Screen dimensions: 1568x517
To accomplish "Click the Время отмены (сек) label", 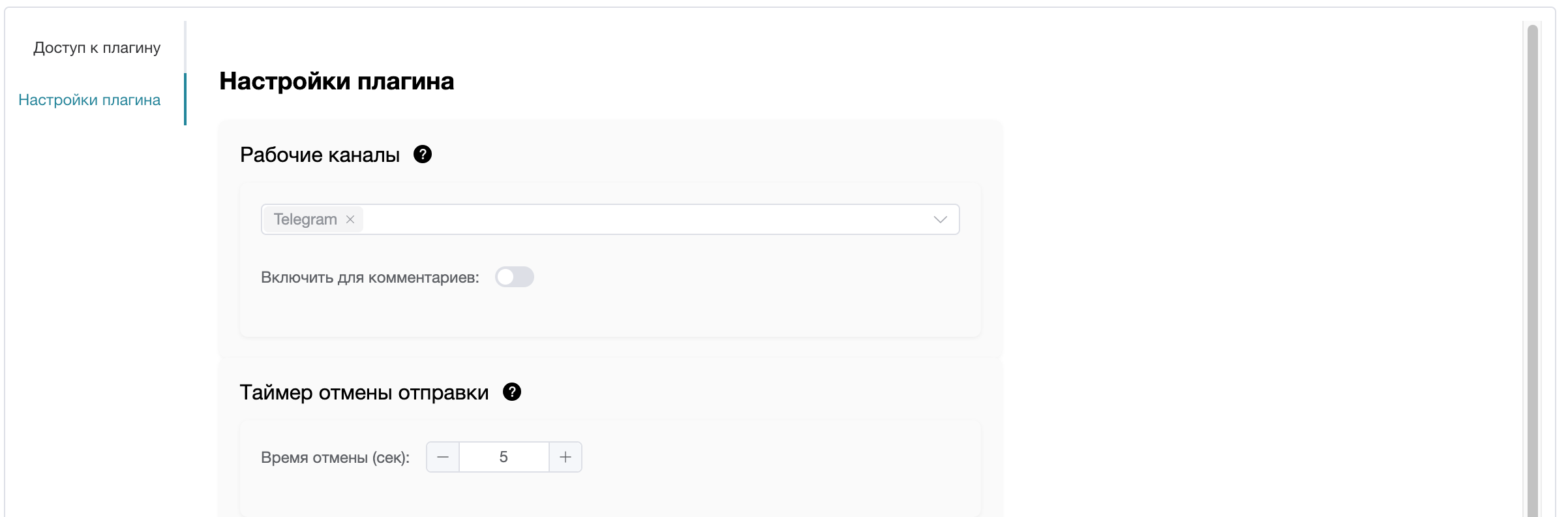I will pyautogui.click(x=335, y=458).
